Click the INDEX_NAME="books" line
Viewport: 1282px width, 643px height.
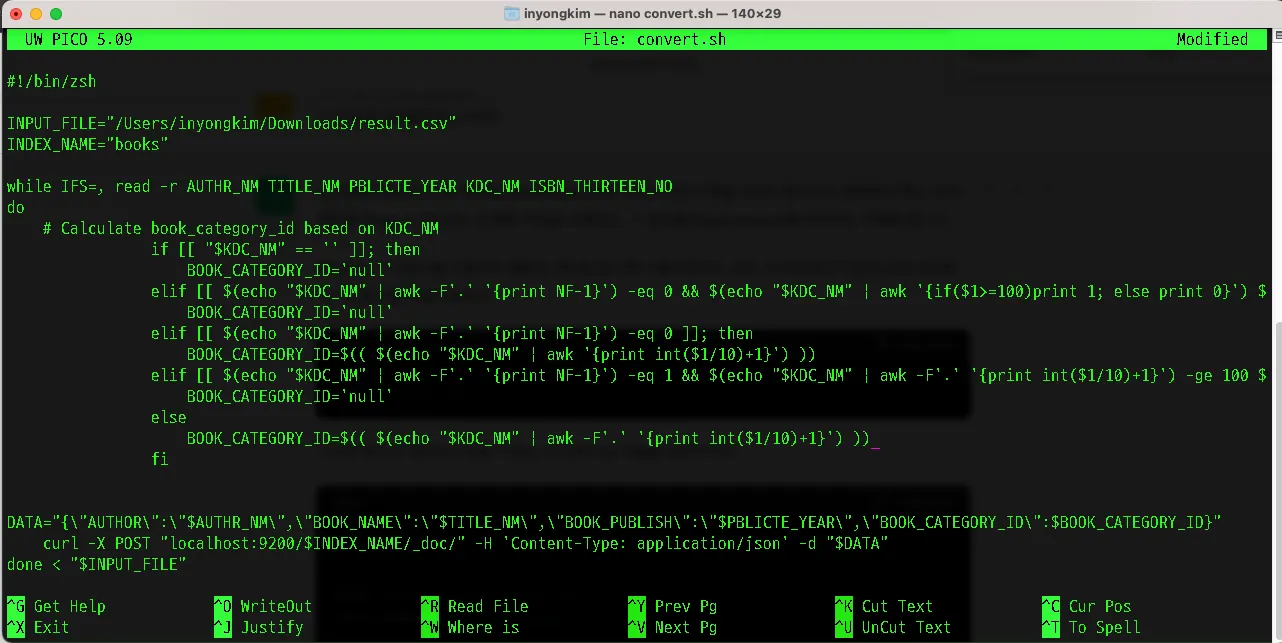pyautogui.click(x=88, y=144)
